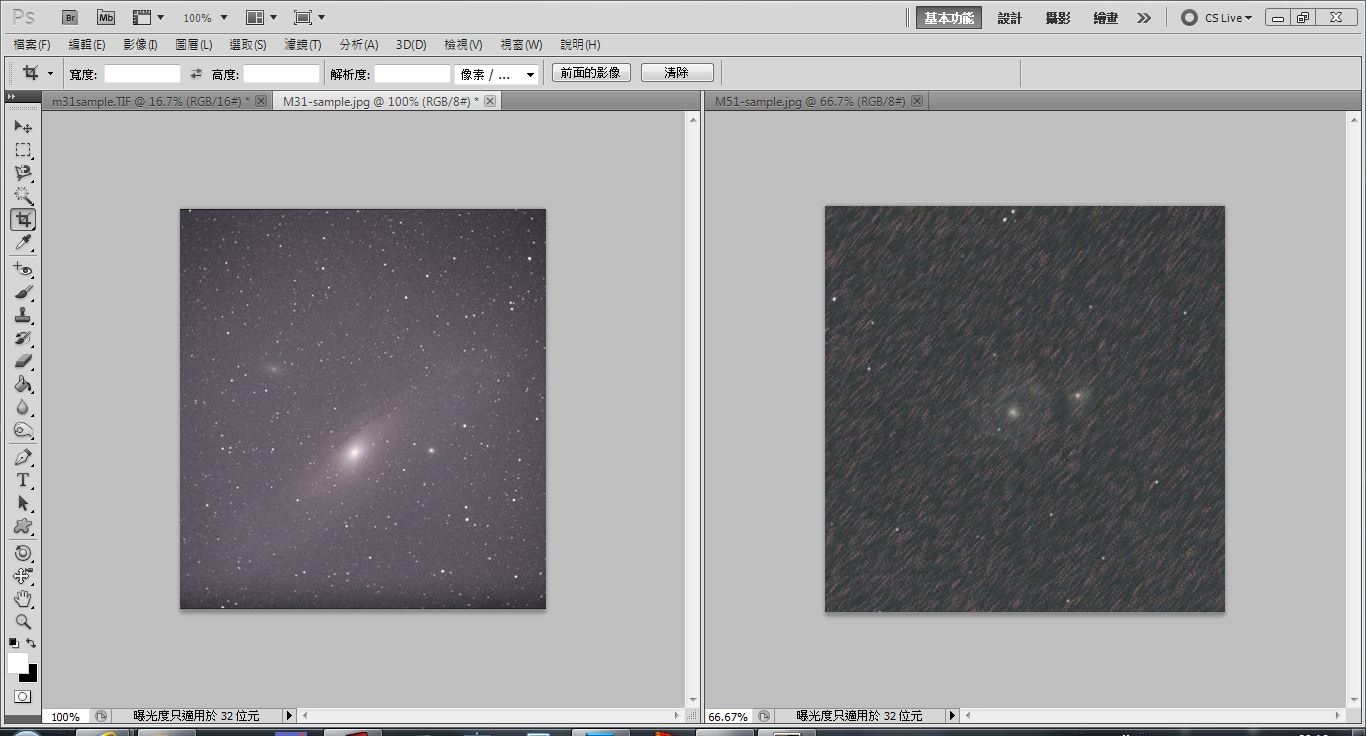This screenshot has height=736, width=1366.
Task: Expand the CS Live menu
Action: (1217, 18)
